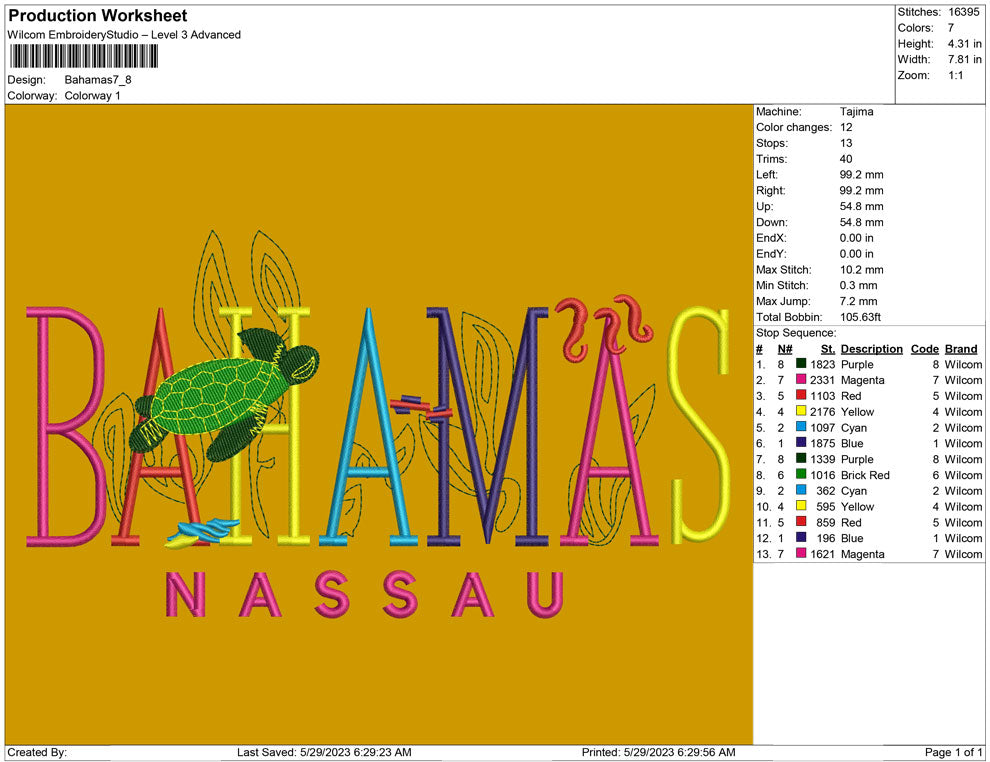
Task: Click the Created By label in the footer
Action: (37, 753)
